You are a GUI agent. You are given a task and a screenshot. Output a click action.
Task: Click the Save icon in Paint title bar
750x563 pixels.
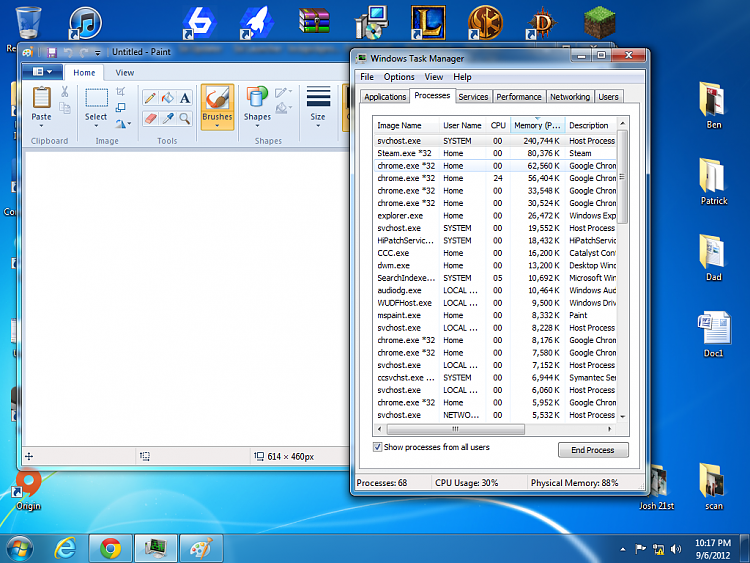click(52, 52)
